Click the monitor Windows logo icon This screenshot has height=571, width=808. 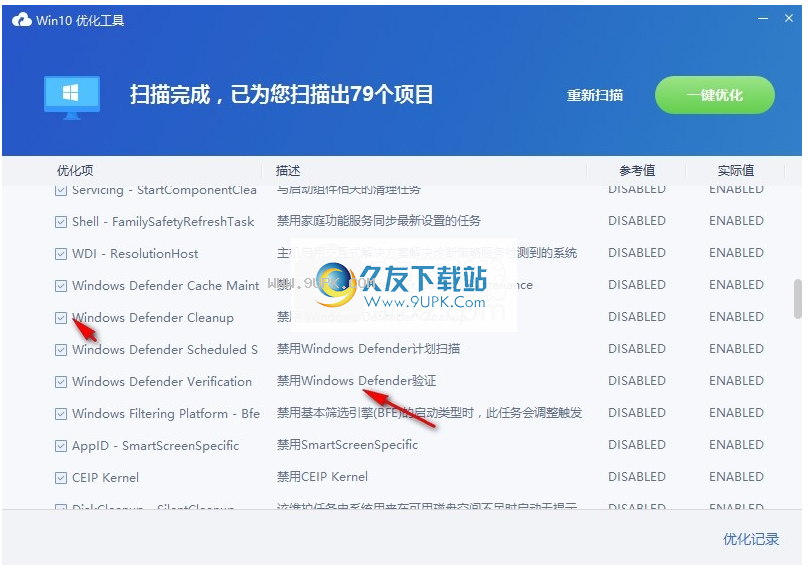pos(72,97)
